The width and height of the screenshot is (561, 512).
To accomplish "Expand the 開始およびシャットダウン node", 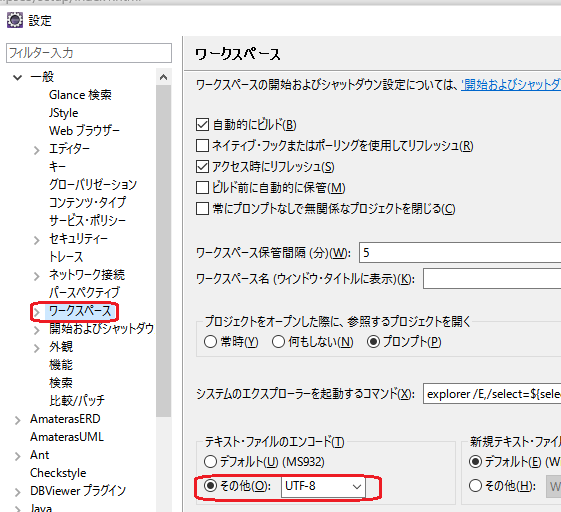I will (36, 330).
